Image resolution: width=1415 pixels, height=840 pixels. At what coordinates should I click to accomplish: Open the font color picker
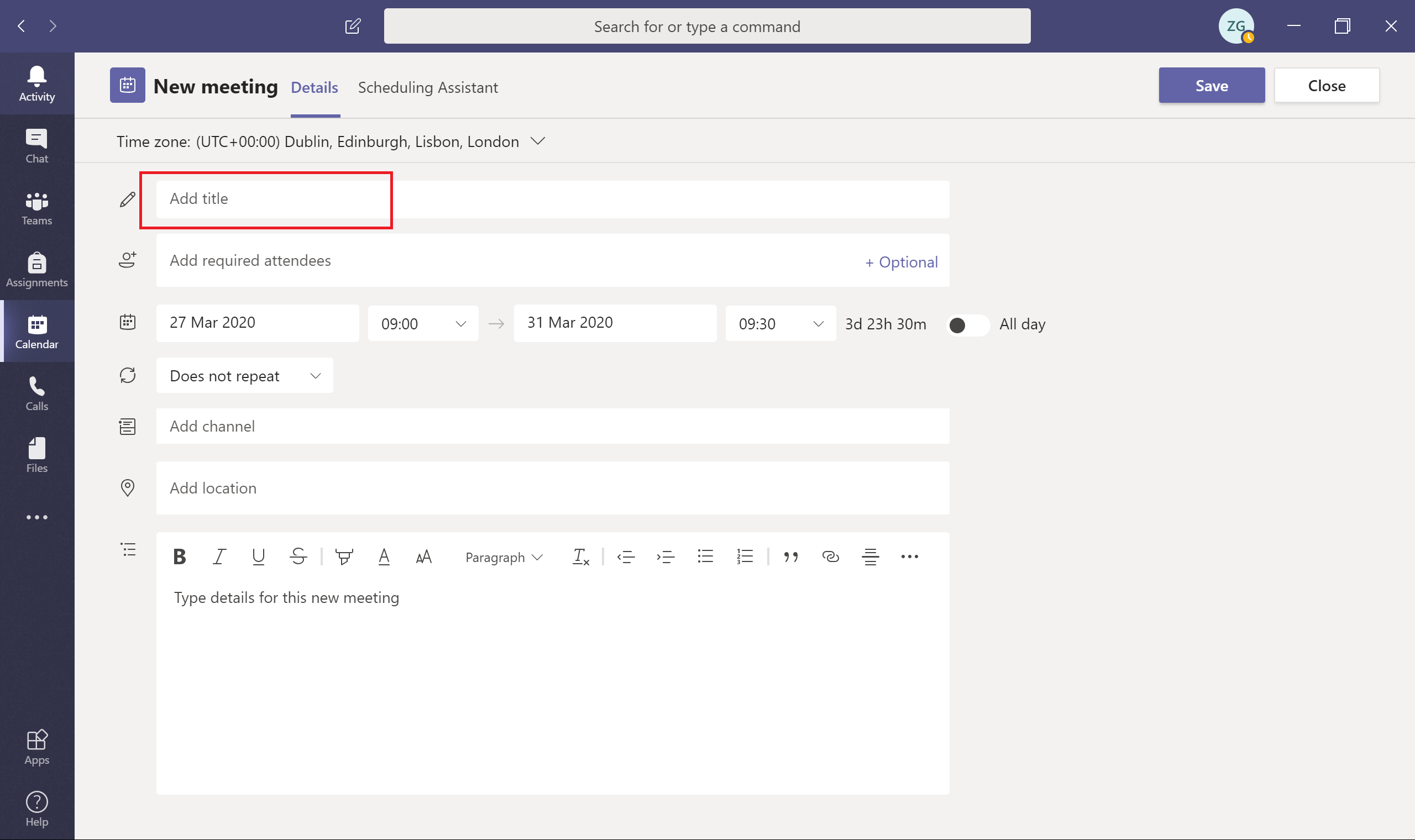tap(384, 557)
